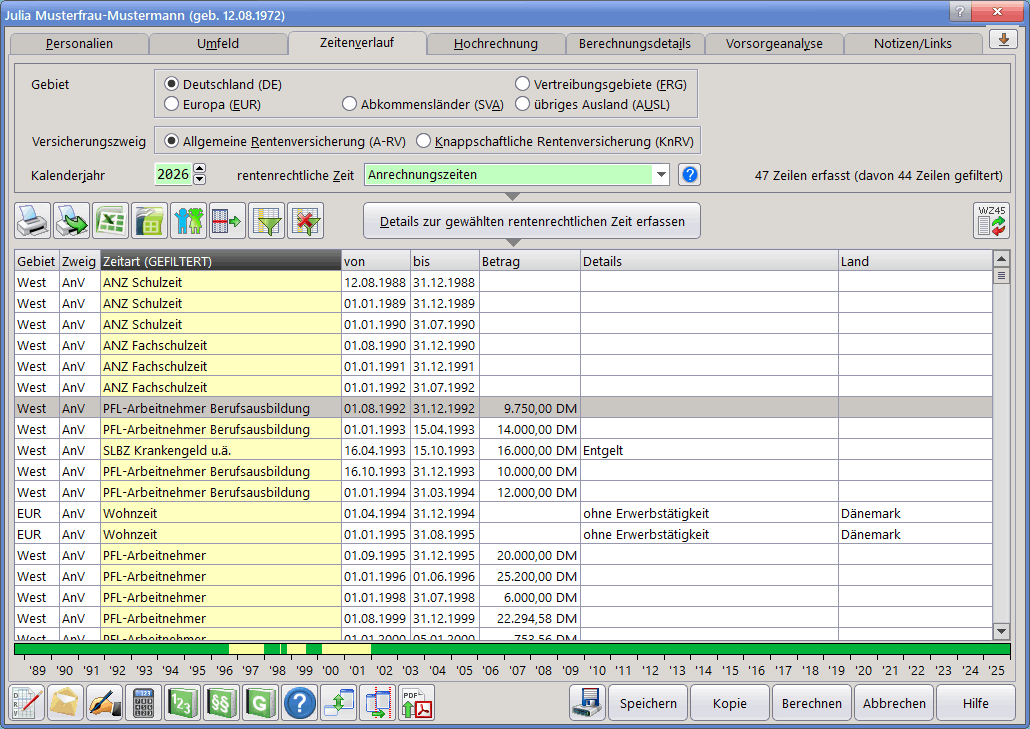Click the remove filter icon with red X

coord(305,221)
